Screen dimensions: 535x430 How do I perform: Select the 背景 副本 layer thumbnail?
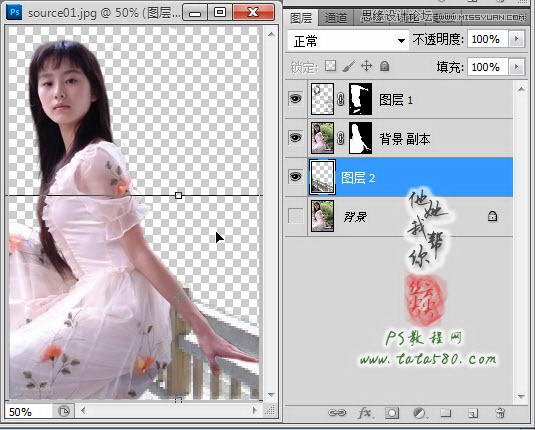click(322, 138)
